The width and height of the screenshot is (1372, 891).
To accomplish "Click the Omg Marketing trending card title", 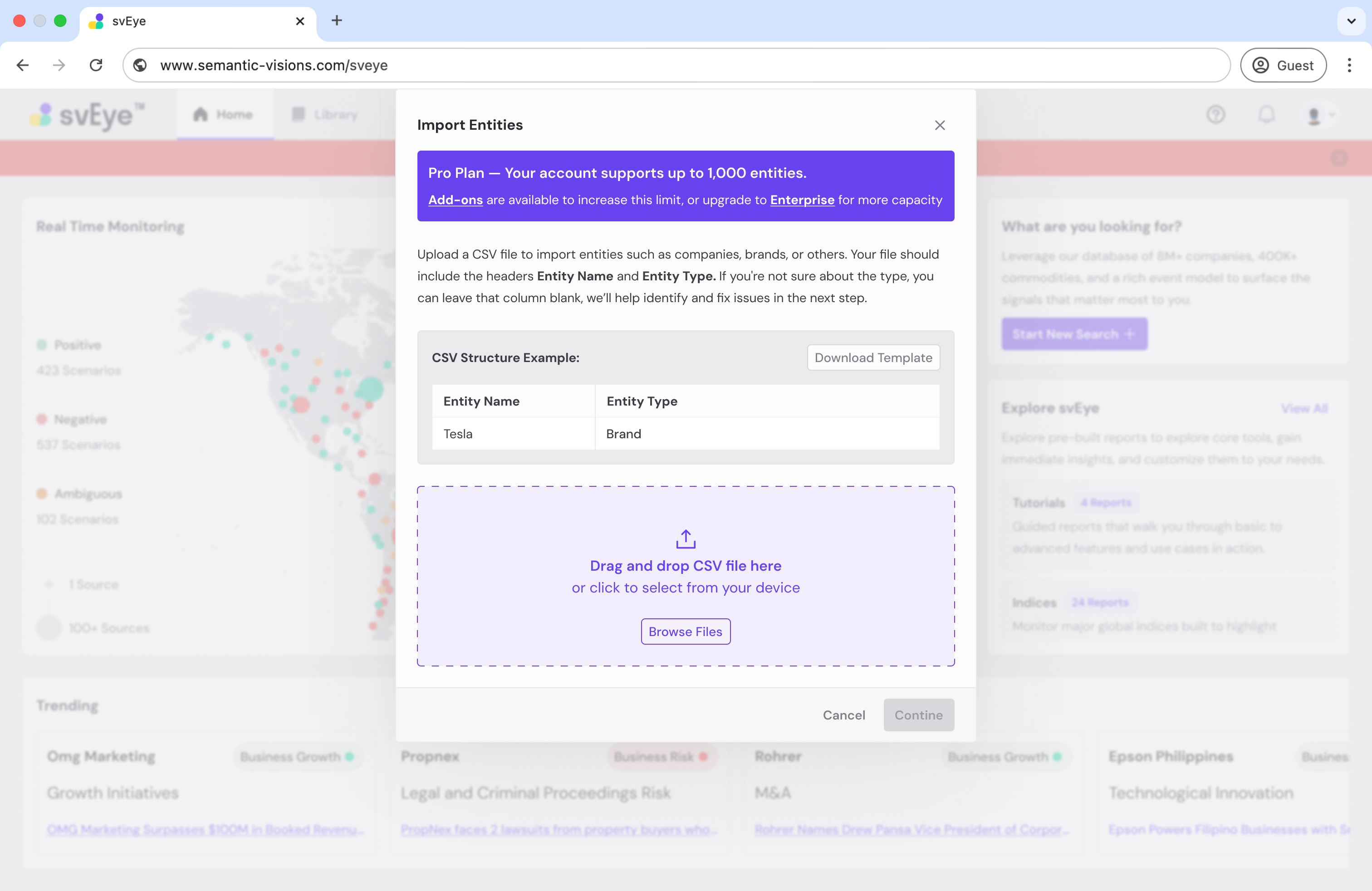I will [x=101, y=756].
